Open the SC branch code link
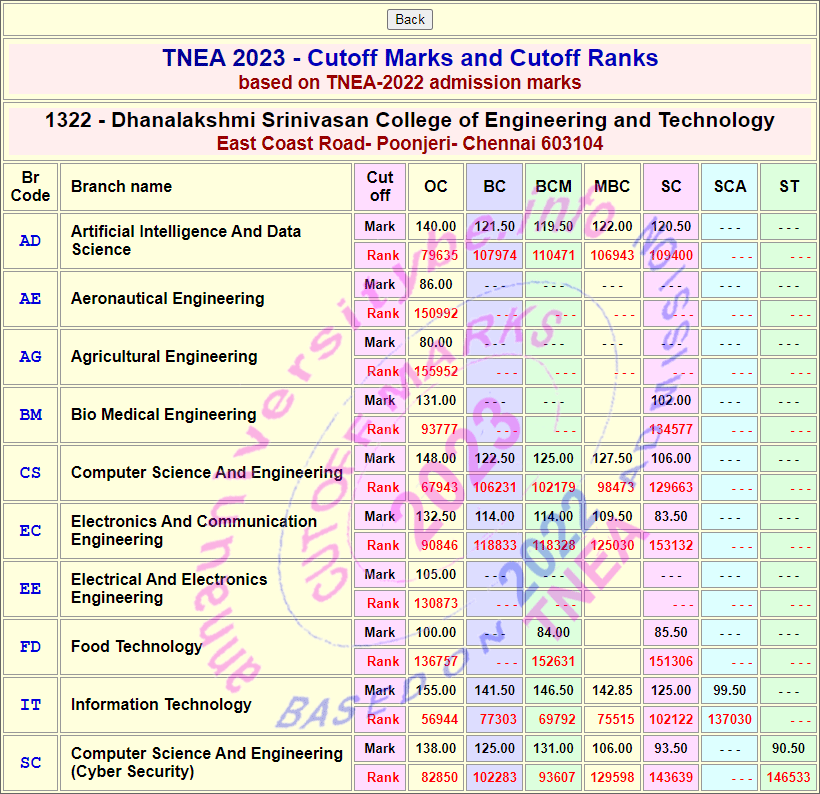Viewport: 820px width, 794px height. click(30, 763)
